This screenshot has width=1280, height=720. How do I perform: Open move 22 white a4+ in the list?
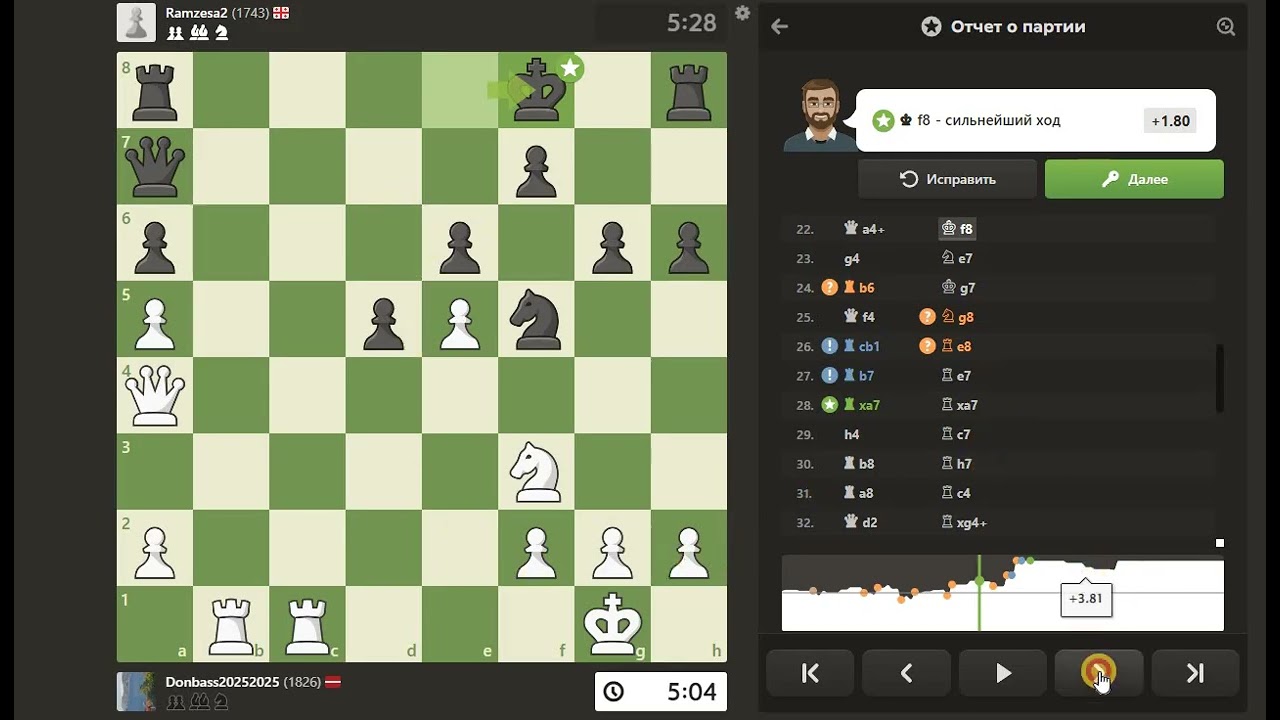tap(865, 229)
